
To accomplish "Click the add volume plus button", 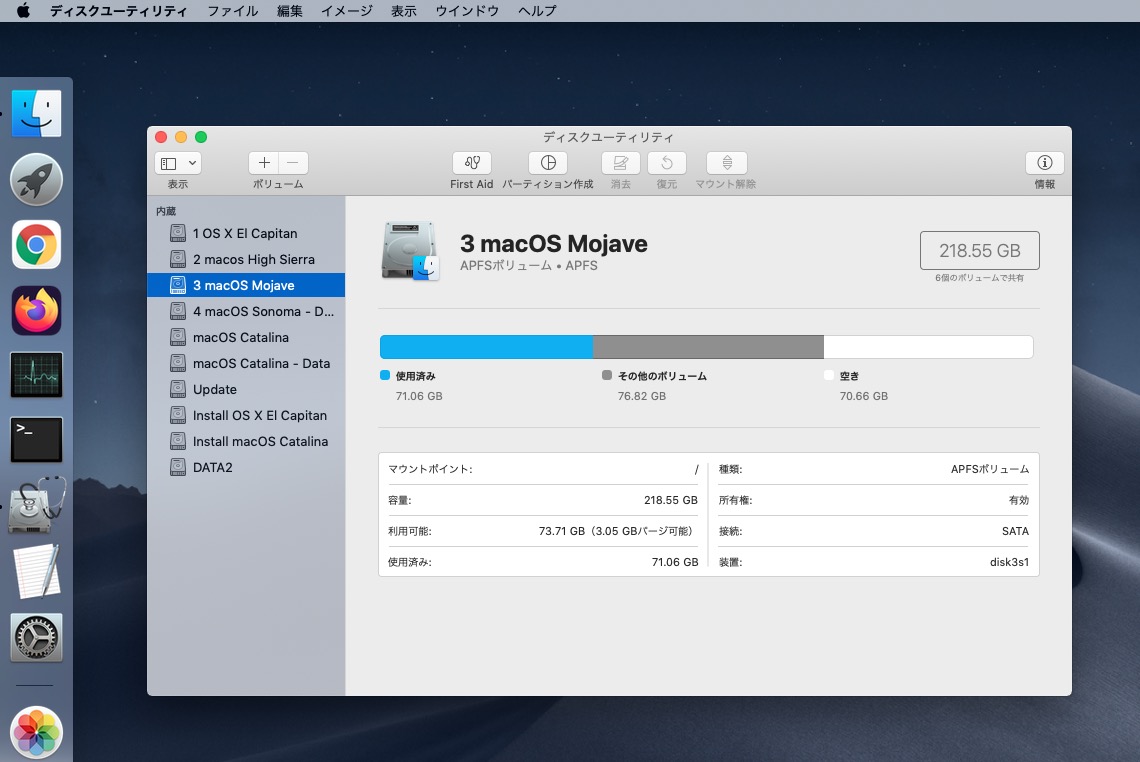I will pos(264,163).
